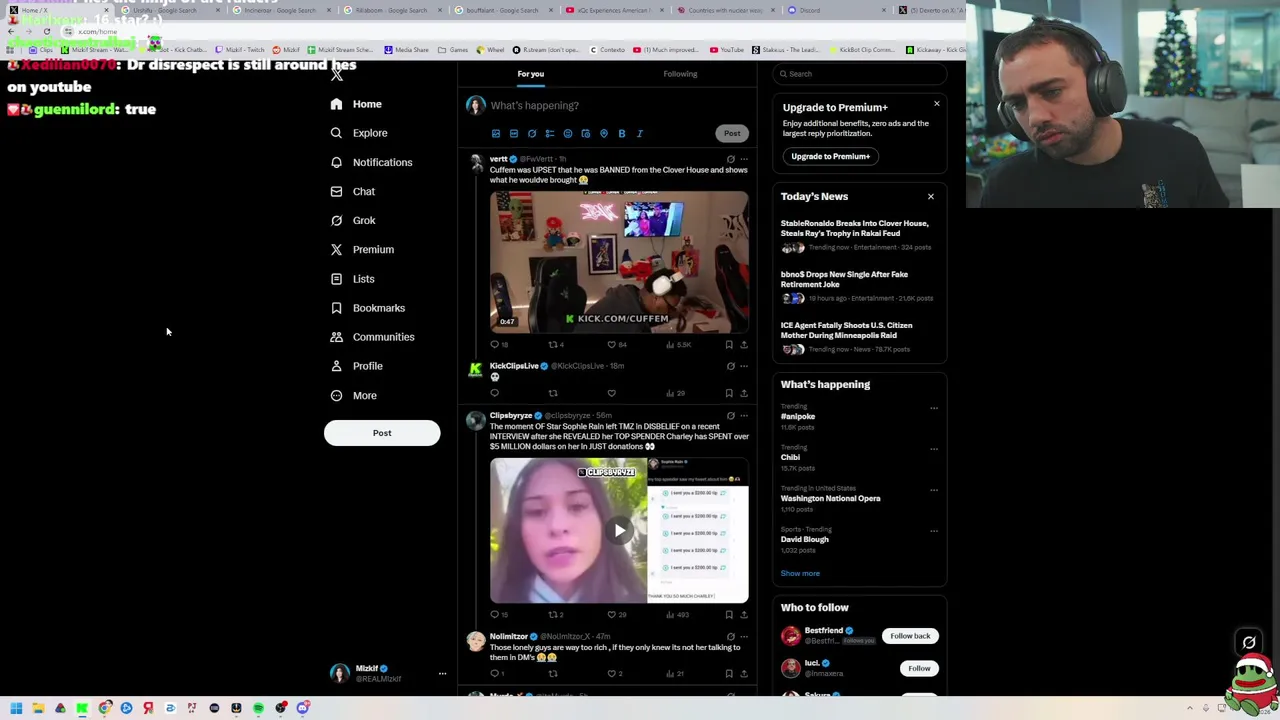Switch to the For you tab
This screenshot has height=720, width=1280.
tap(530, 74)
